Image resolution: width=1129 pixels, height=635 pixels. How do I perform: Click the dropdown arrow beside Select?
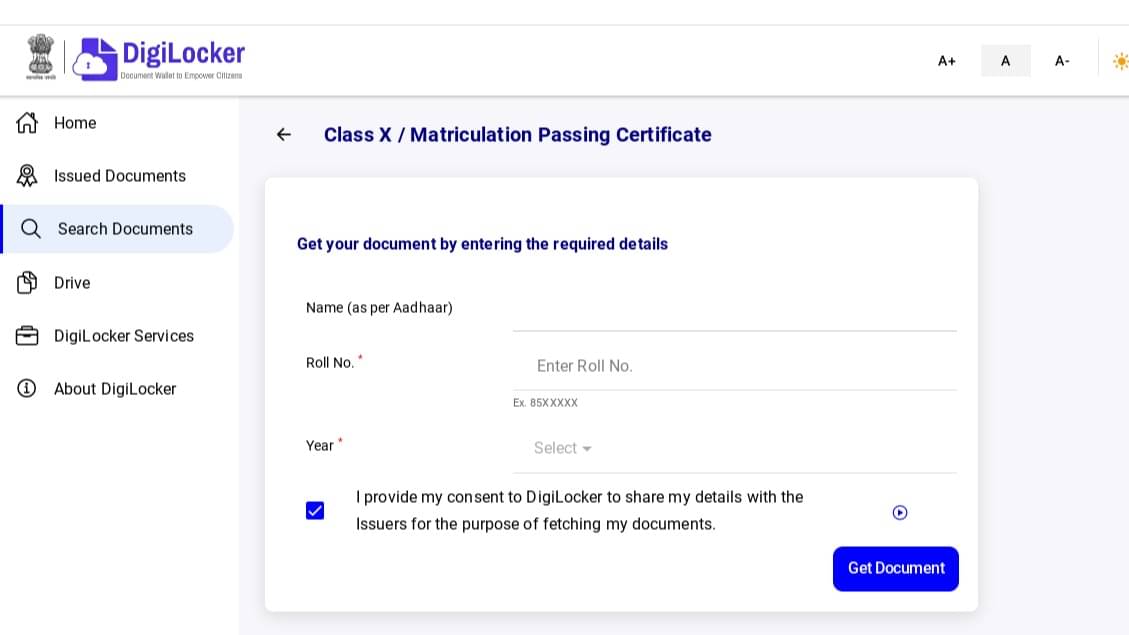pos(587,449)
